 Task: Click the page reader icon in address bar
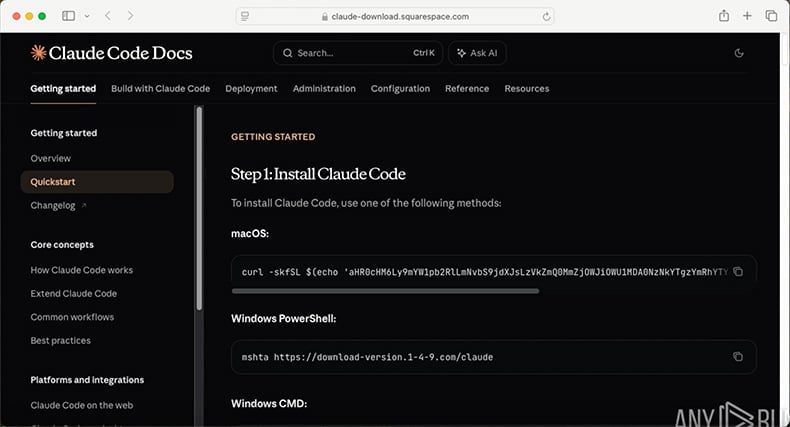pyautogui.click(x=245, y=17)
